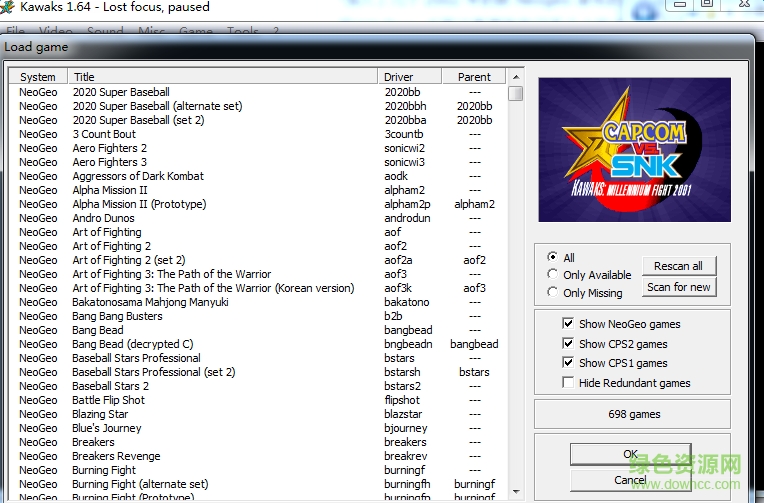Select 'Aero Fighters 2' in game list

(x=110, y=148)
